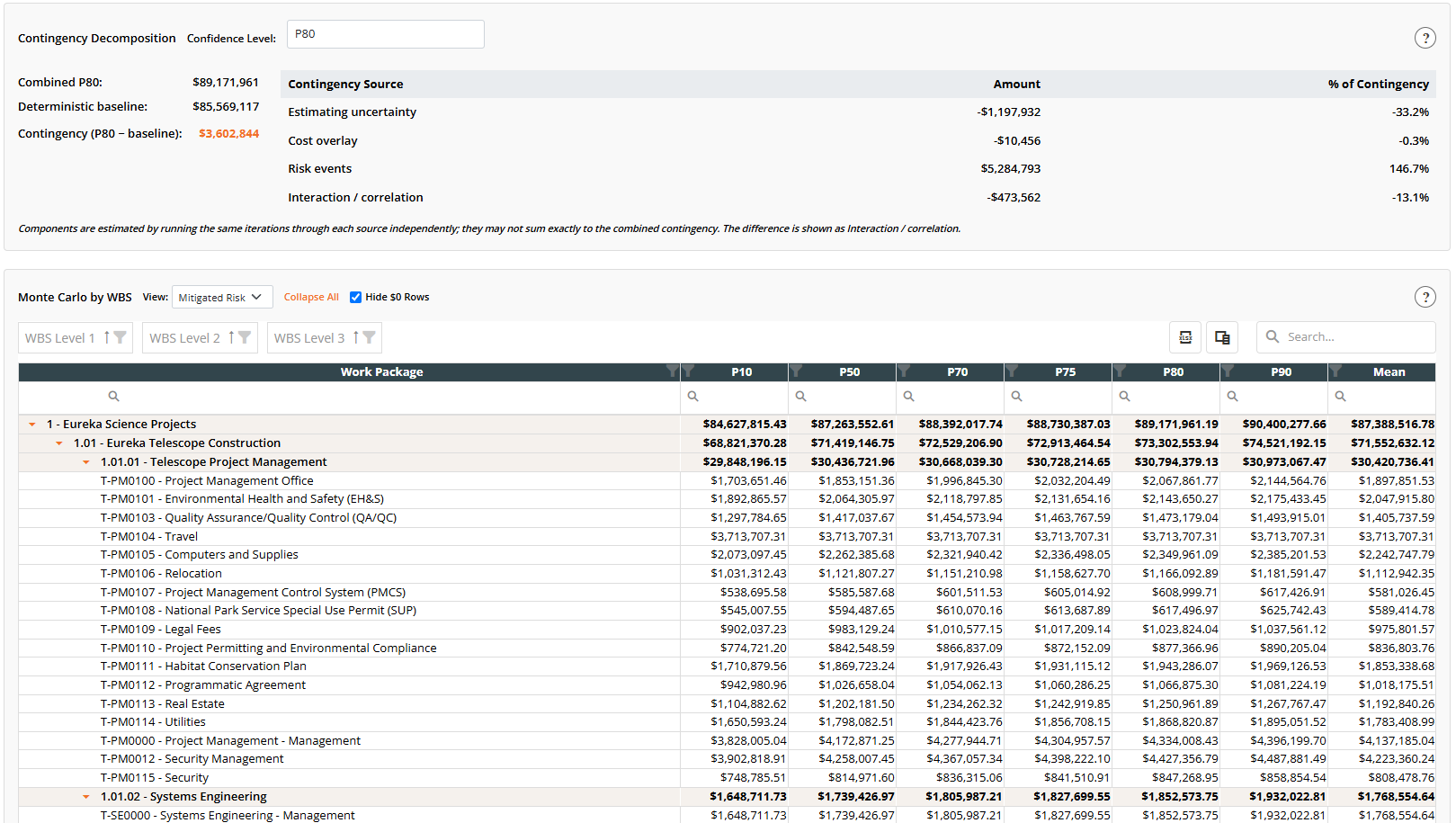
Task: Click P90 filter row input
Action: pos(1273,397)
